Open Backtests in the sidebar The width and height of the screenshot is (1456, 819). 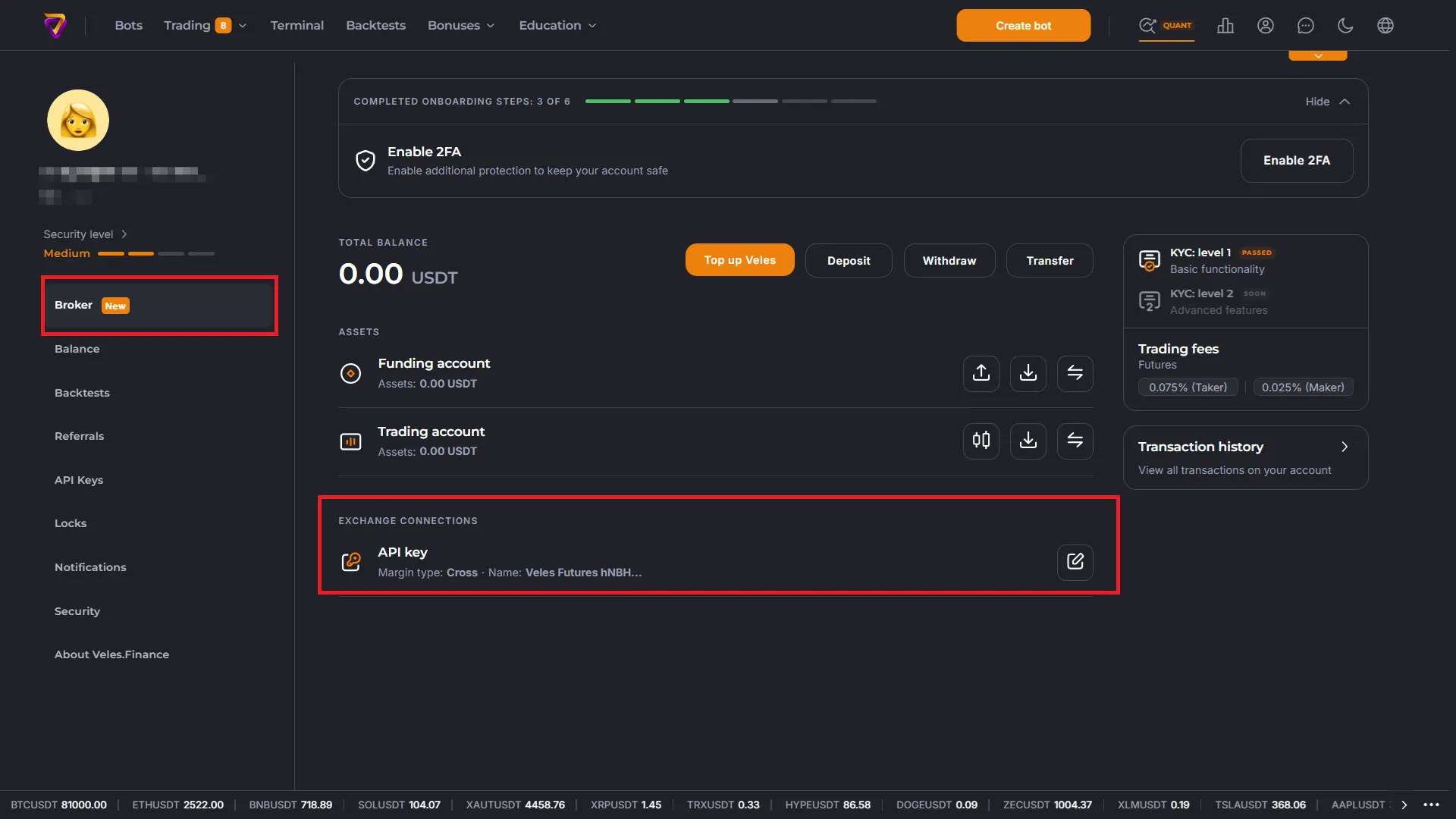click(82, 393)
